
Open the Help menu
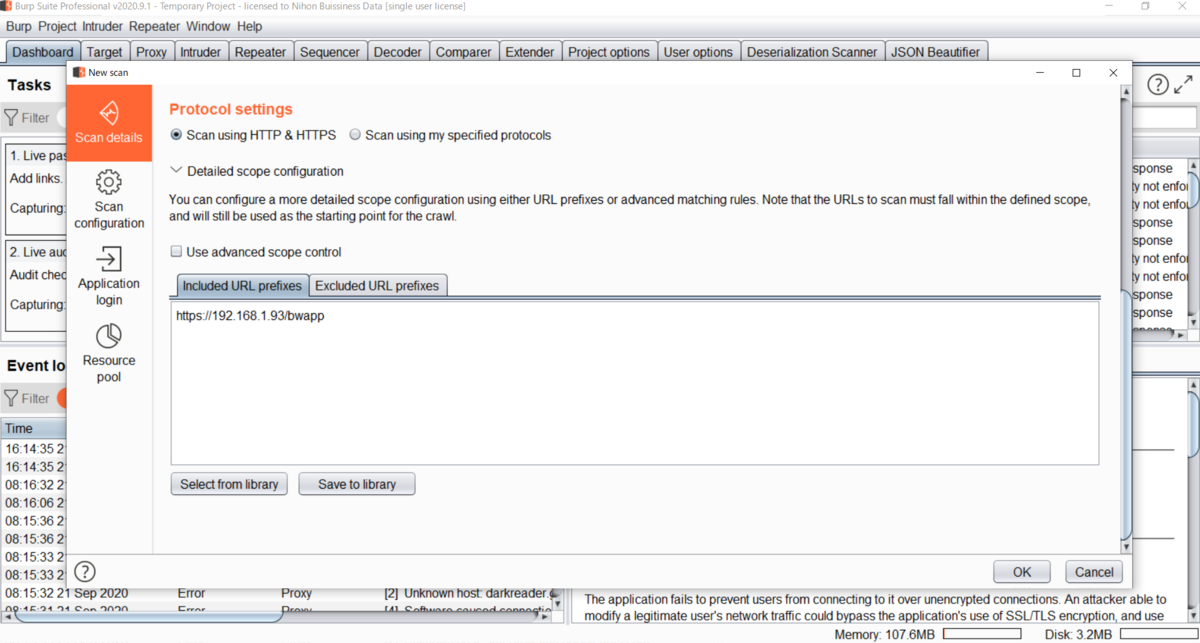tap(250, 26)
